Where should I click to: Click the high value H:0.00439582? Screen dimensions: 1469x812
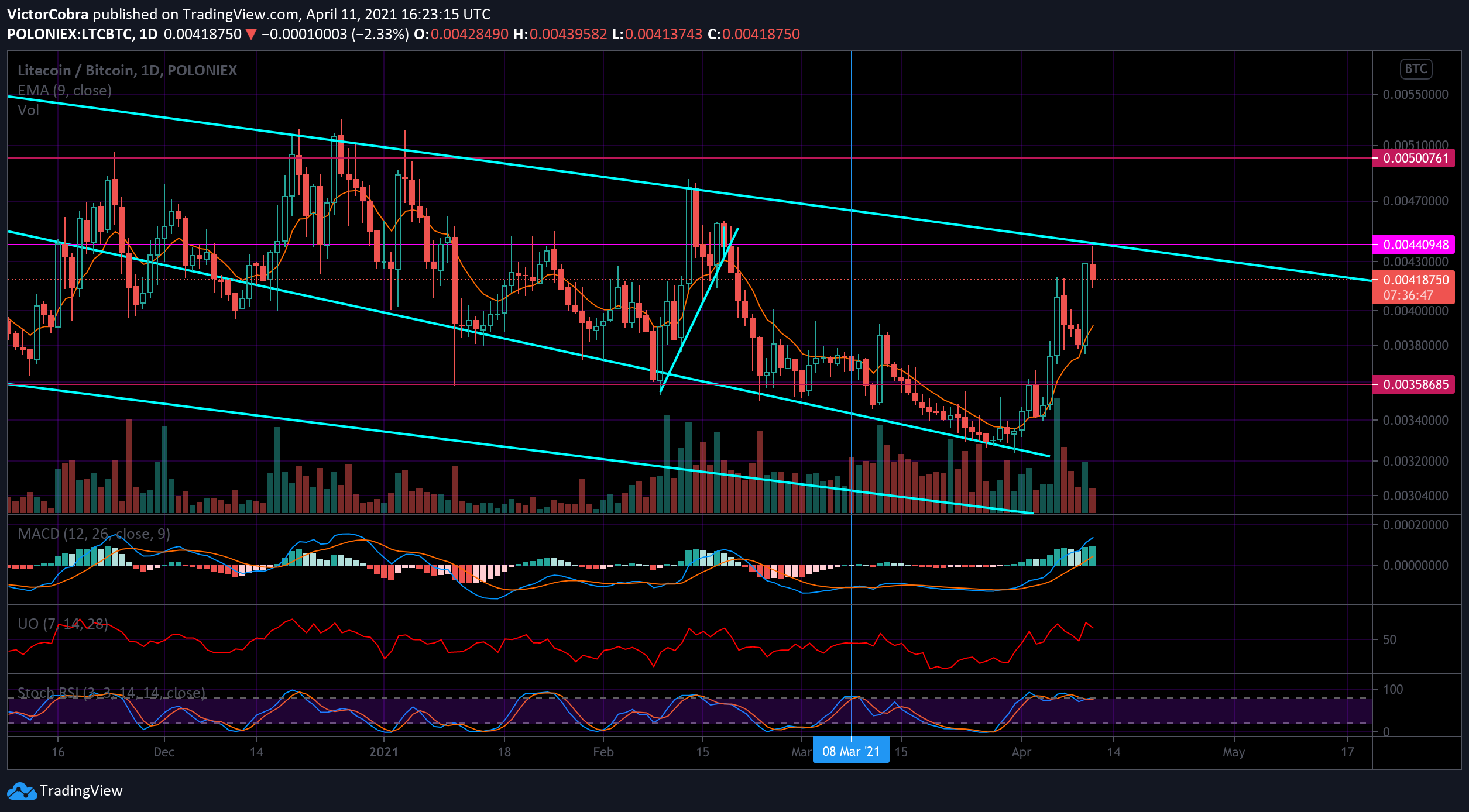click(560, 35)
